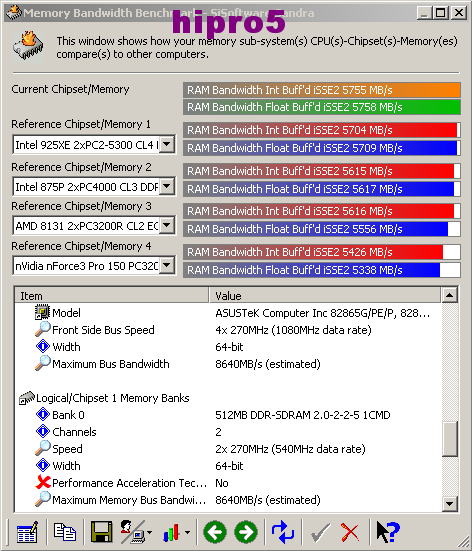Click the list scroll down arrow
This screenshot has width=472, height=551.
[x=450, y=504]
